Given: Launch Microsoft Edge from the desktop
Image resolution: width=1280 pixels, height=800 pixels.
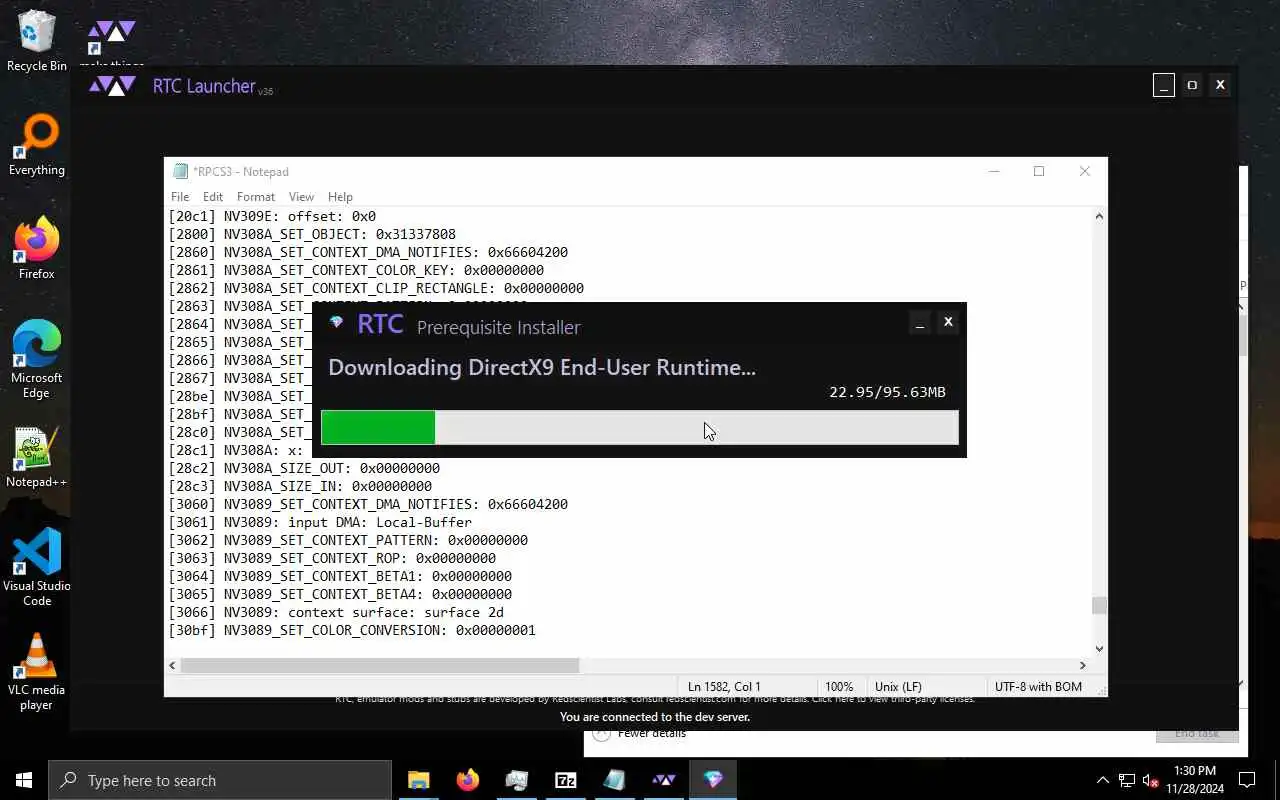Looking at the screenshot, I should (x=37, y=360).
